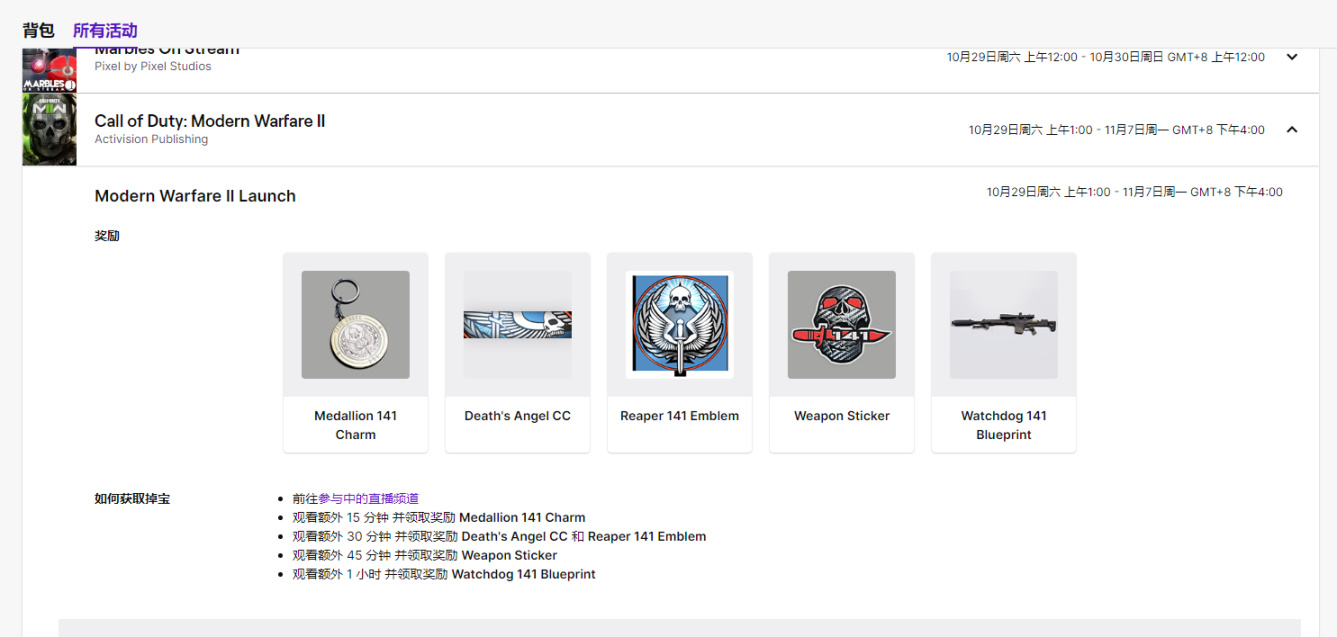Click the 观看额外 1 小时 Watchdog instruction line
Image resolution: width=1337 pixels, height=637 pixels.
point(444,575)
